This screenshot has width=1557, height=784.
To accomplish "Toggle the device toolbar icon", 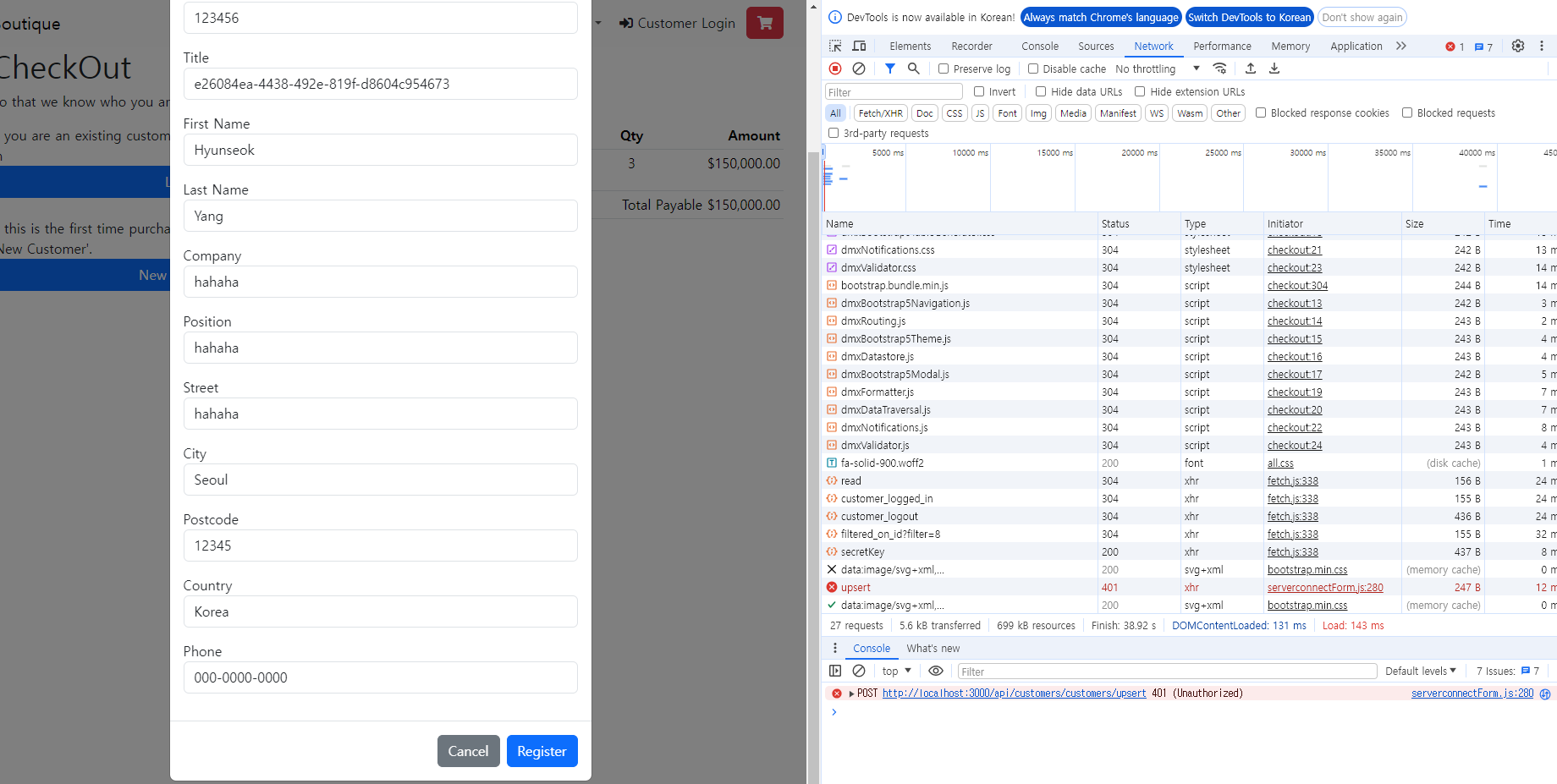I will coord(859,46).
